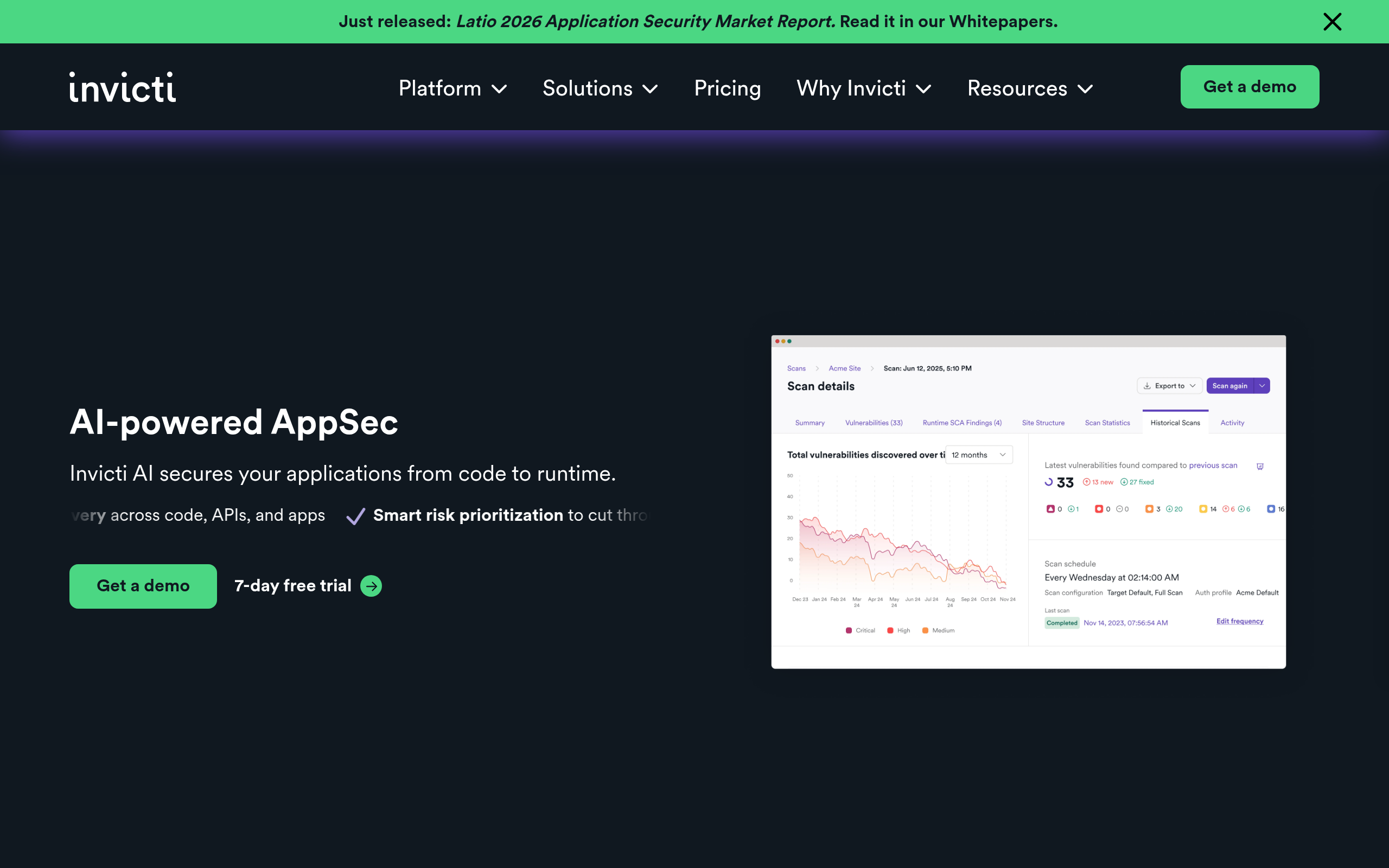Expand the Platform menu

point(453,88)
